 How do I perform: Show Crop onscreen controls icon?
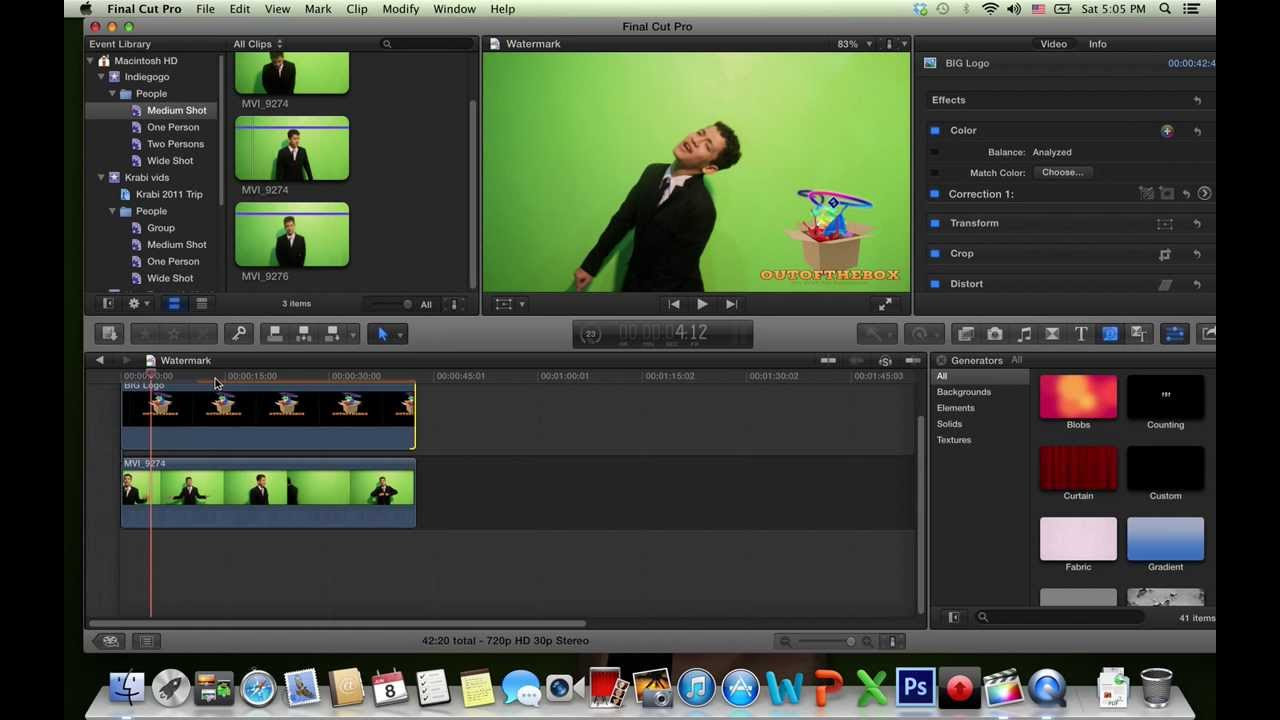(x=1165, y=254)
